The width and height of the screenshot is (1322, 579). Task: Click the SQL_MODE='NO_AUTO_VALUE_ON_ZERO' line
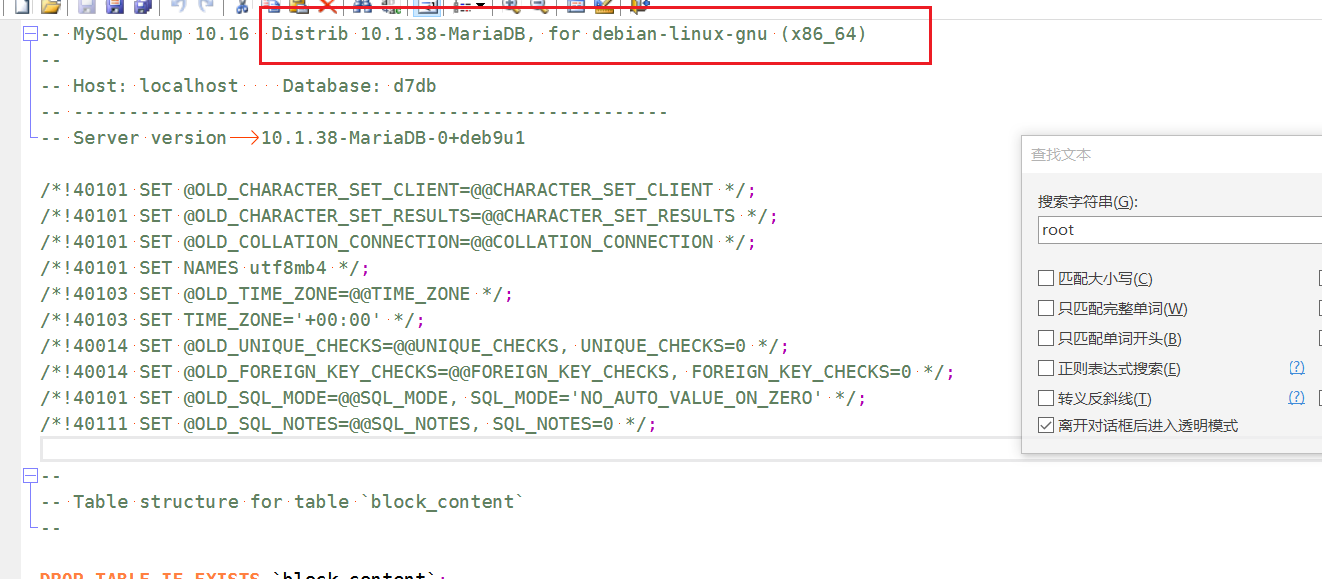click(454, 398)
